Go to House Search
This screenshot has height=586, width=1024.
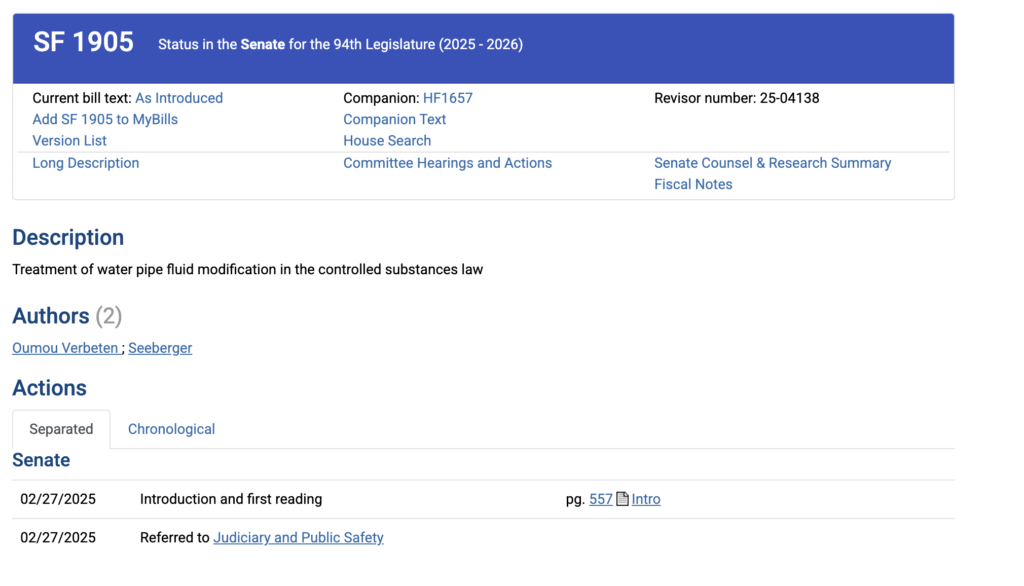387,141
